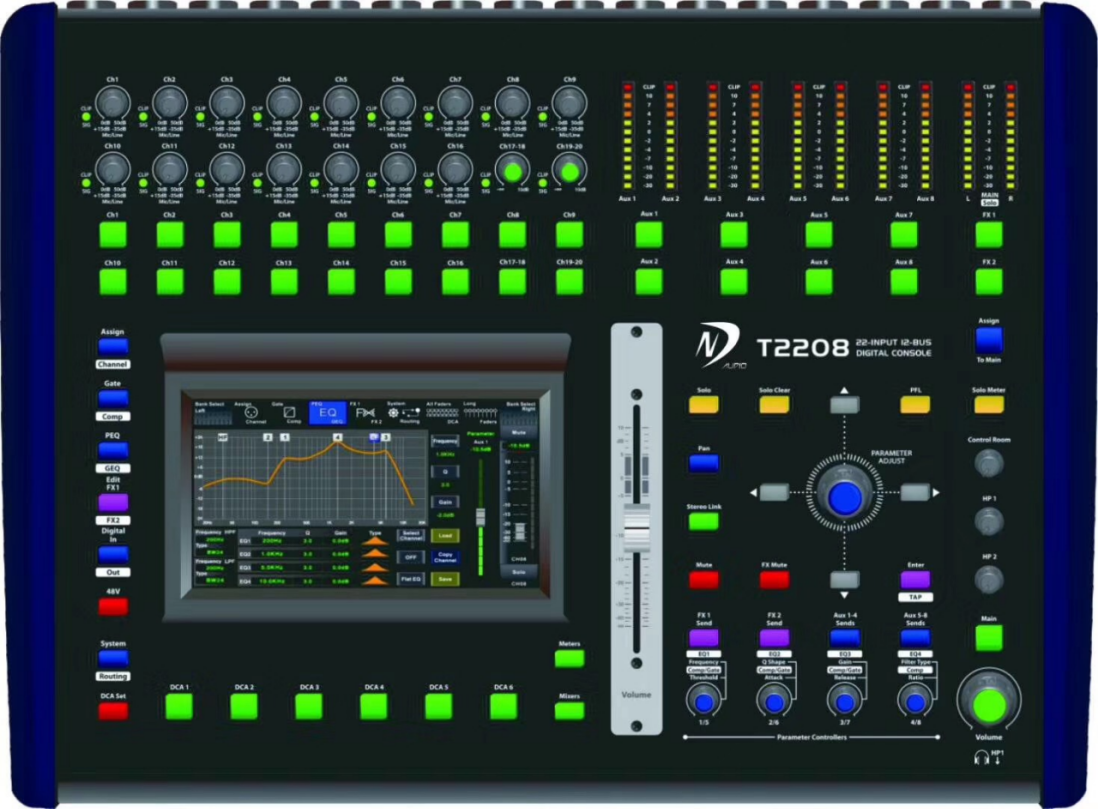Tap the EQ2 filter type triangle icon
Screen dimensions: 1099x809
[x=376, y=555]
